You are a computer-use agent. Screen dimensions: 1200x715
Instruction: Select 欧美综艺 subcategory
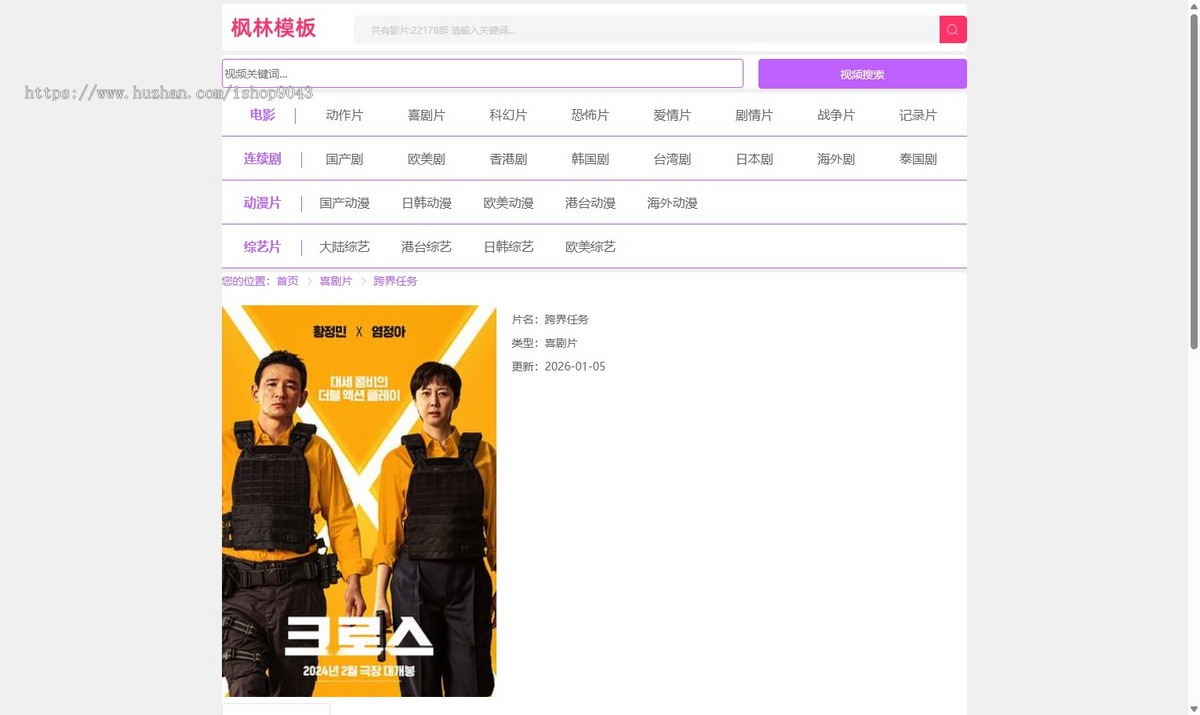pos(590,247)
